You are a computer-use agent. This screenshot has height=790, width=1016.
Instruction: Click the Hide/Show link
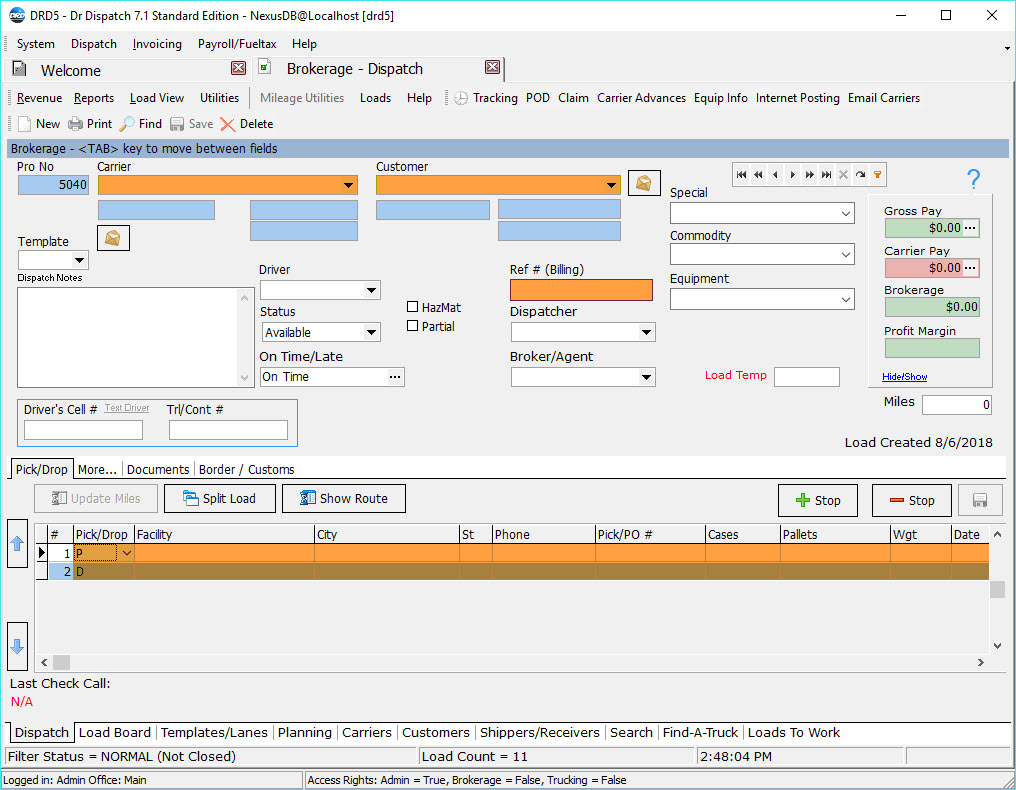(x=905, y=377)
